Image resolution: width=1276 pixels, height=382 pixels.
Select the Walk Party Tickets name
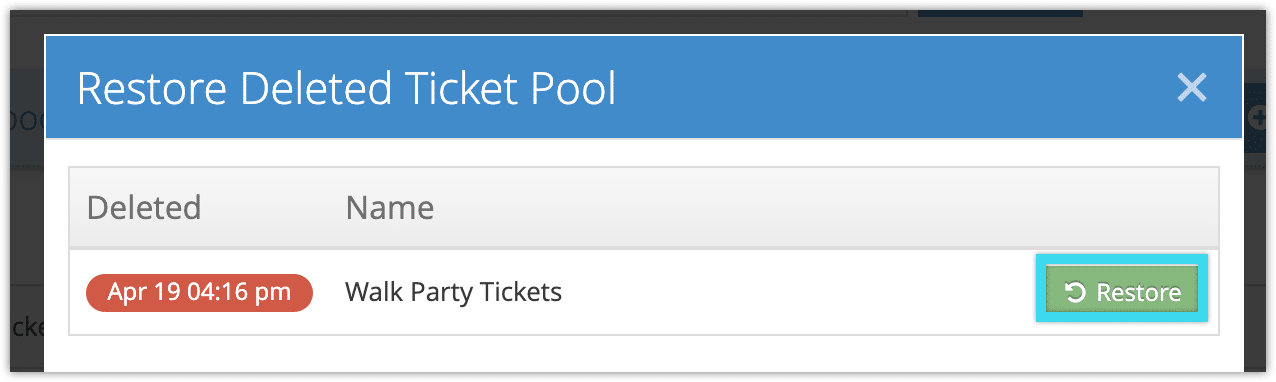pyautogui.click(x=453, y=293)
